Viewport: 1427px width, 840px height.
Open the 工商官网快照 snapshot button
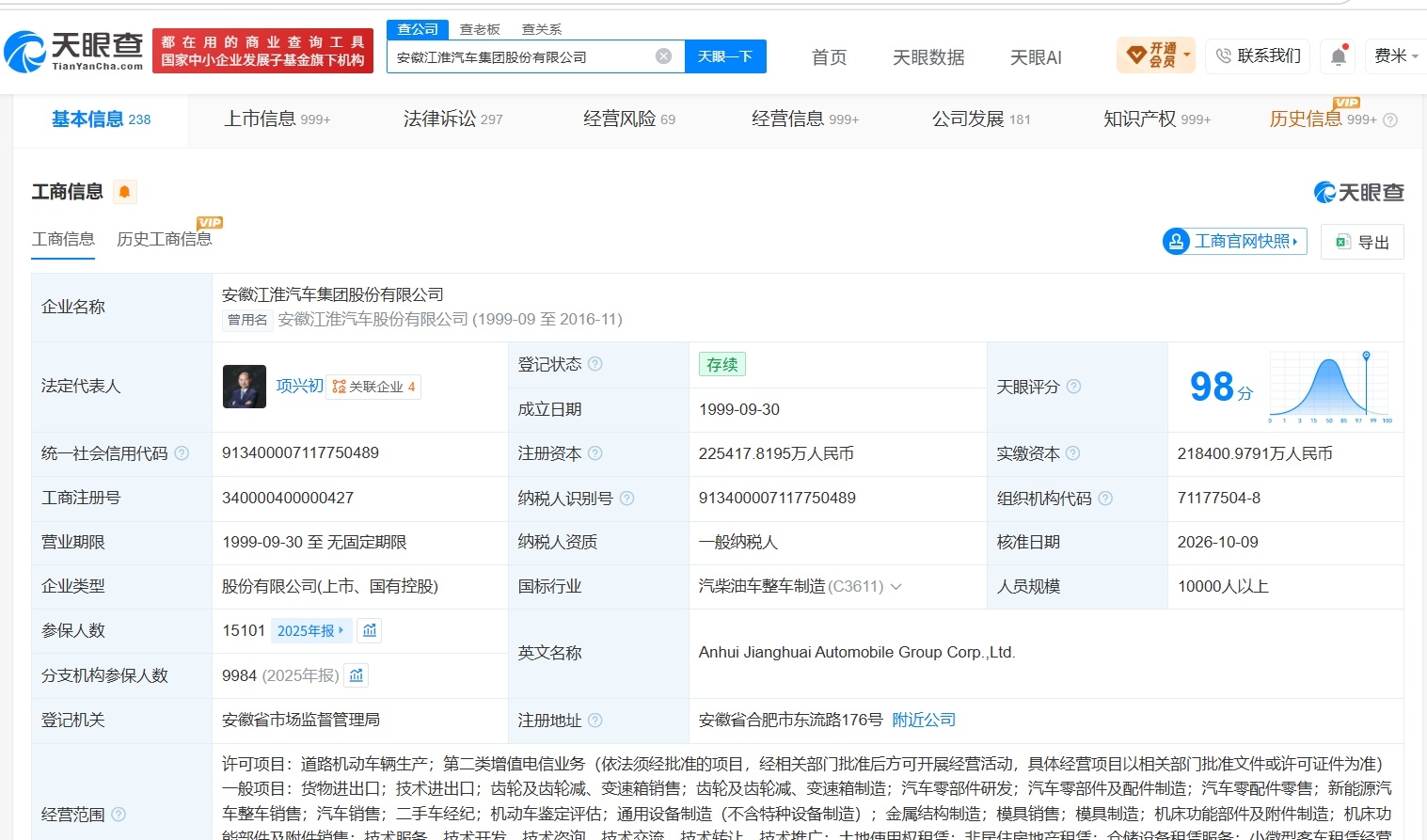(1234, 242)
